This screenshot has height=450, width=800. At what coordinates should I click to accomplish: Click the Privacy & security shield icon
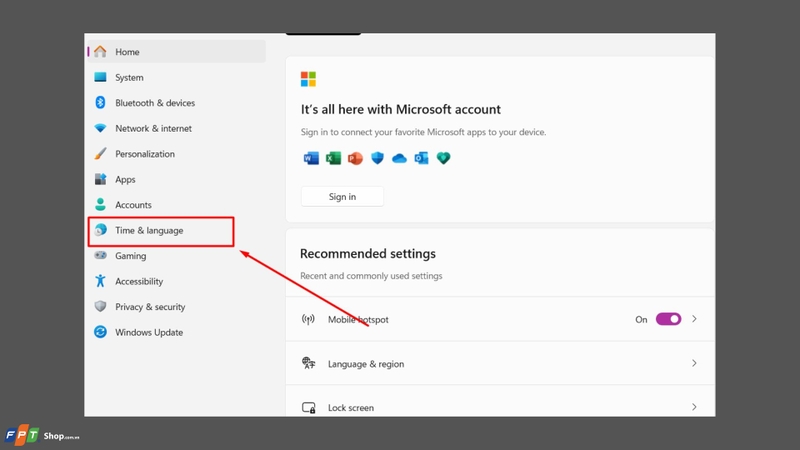pos(101,306)
